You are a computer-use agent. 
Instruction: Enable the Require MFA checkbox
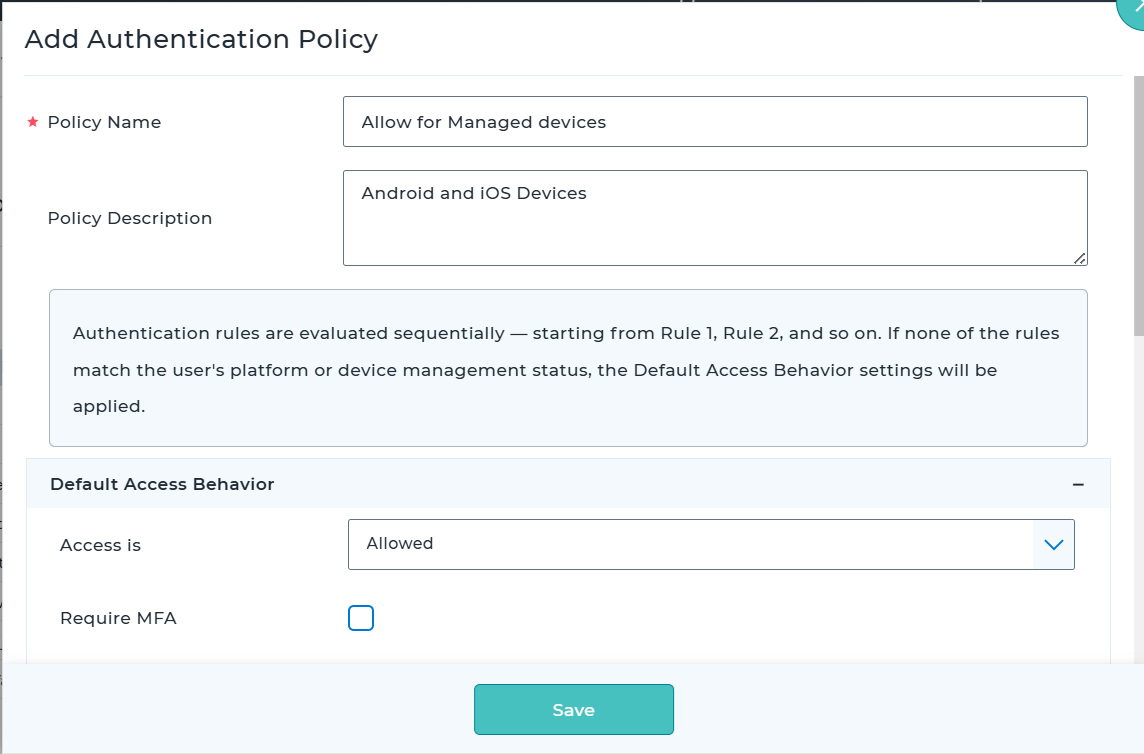pyautogui.click(x=361, y=618)
